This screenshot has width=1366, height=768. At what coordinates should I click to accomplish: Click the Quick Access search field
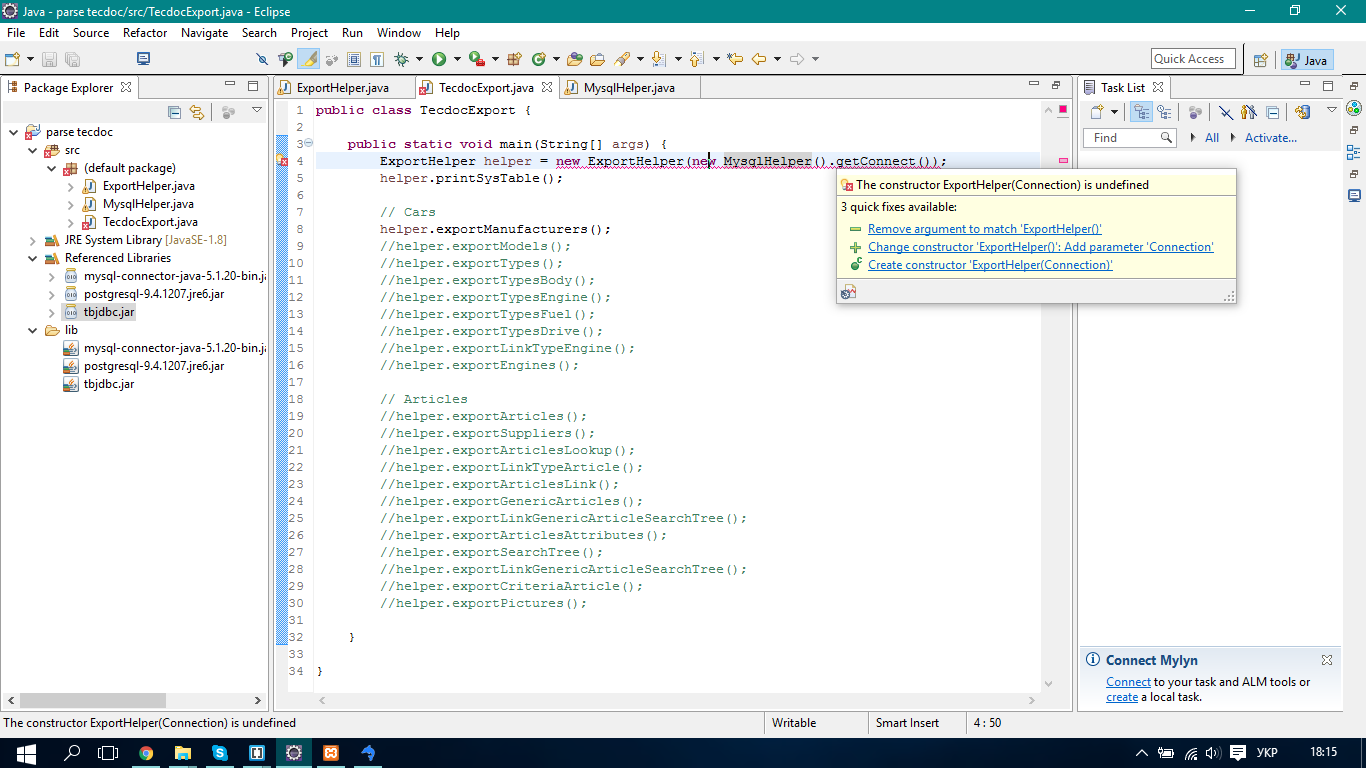[x=1192, y=59]
